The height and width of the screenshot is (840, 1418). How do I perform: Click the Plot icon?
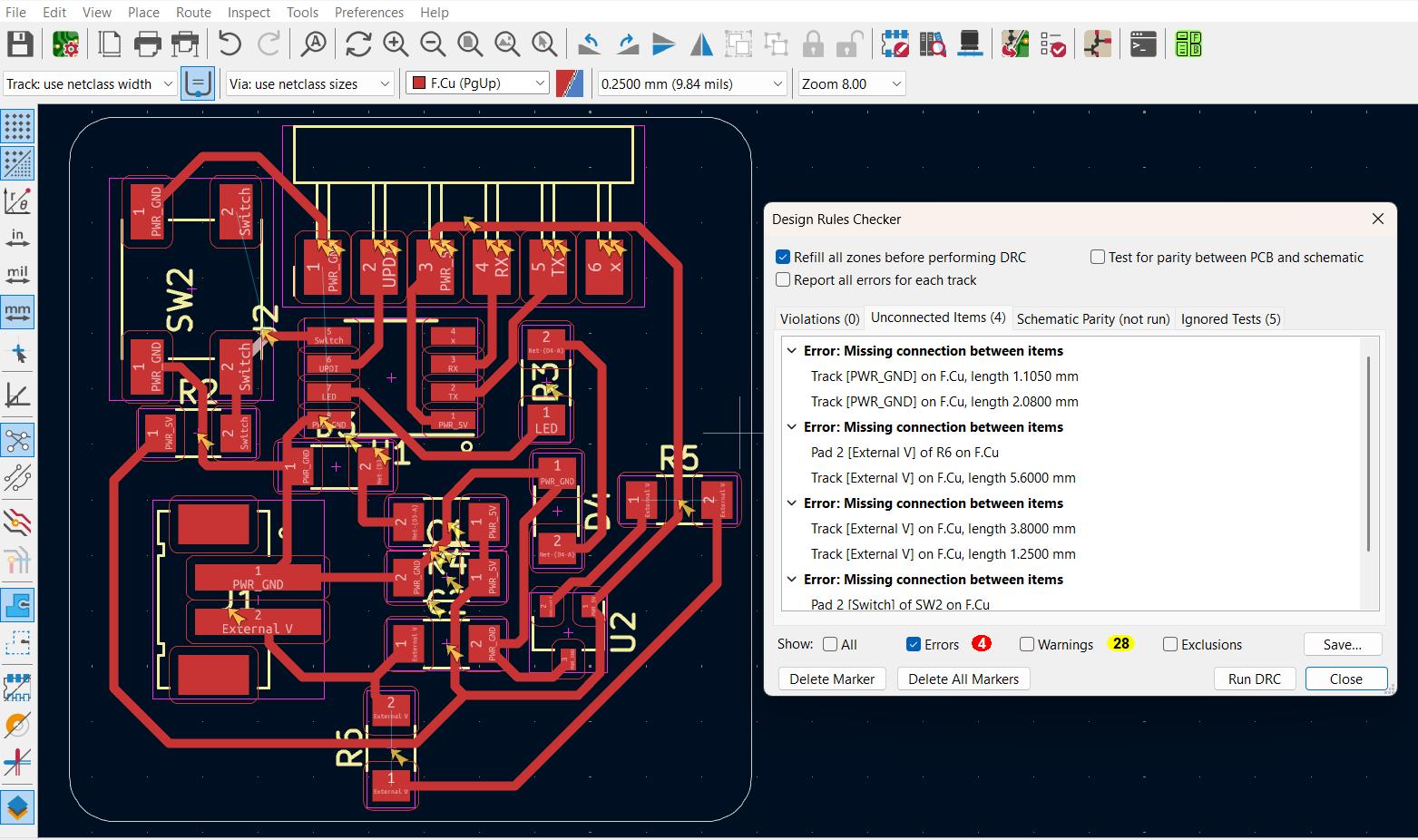[x=185, y=44]
